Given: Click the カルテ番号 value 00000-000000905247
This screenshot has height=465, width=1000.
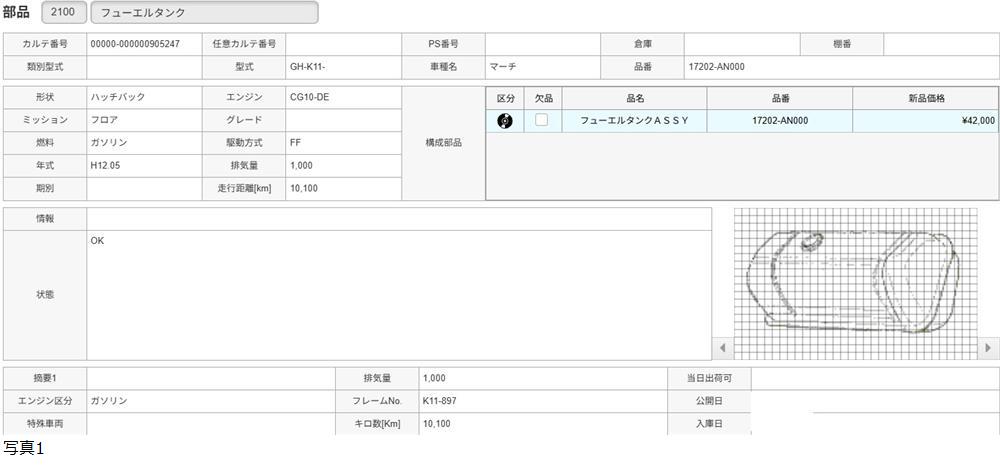Looking at the screenshot, I should tap(144, 44).
